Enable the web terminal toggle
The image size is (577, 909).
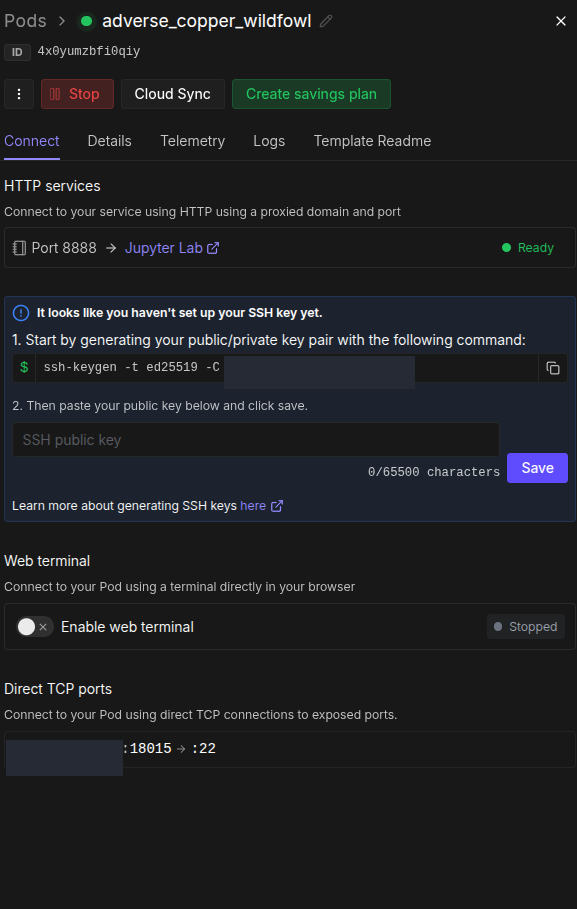click(x=35, y=627)
